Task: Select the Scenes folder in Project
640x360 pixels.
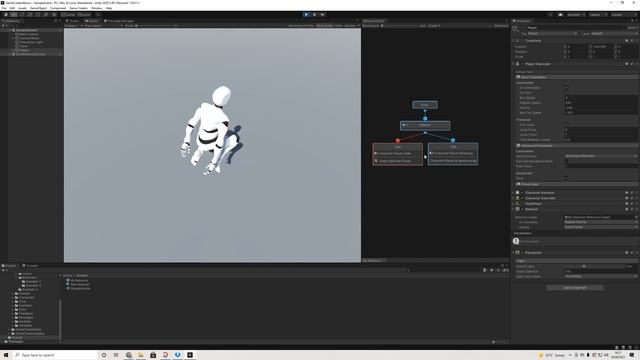Action: 17,338
